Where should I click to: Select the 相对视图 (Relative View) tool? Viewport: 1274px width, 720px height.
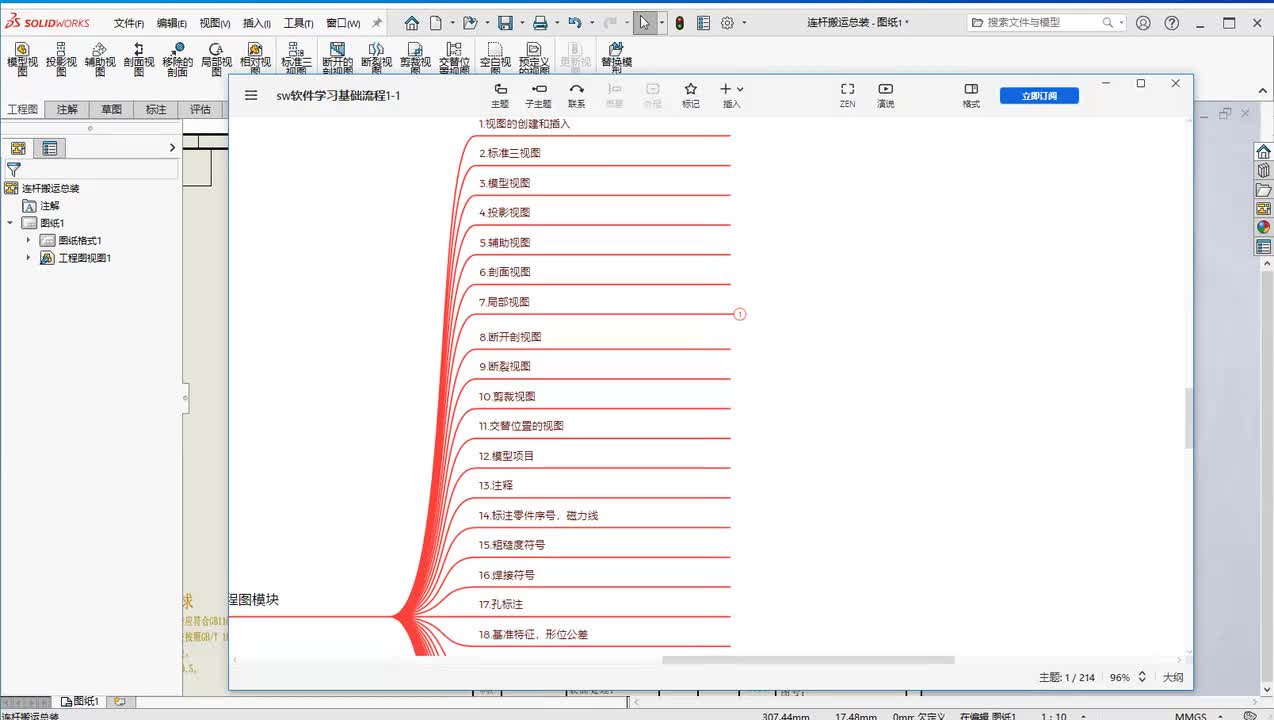[x=255, y=59]
